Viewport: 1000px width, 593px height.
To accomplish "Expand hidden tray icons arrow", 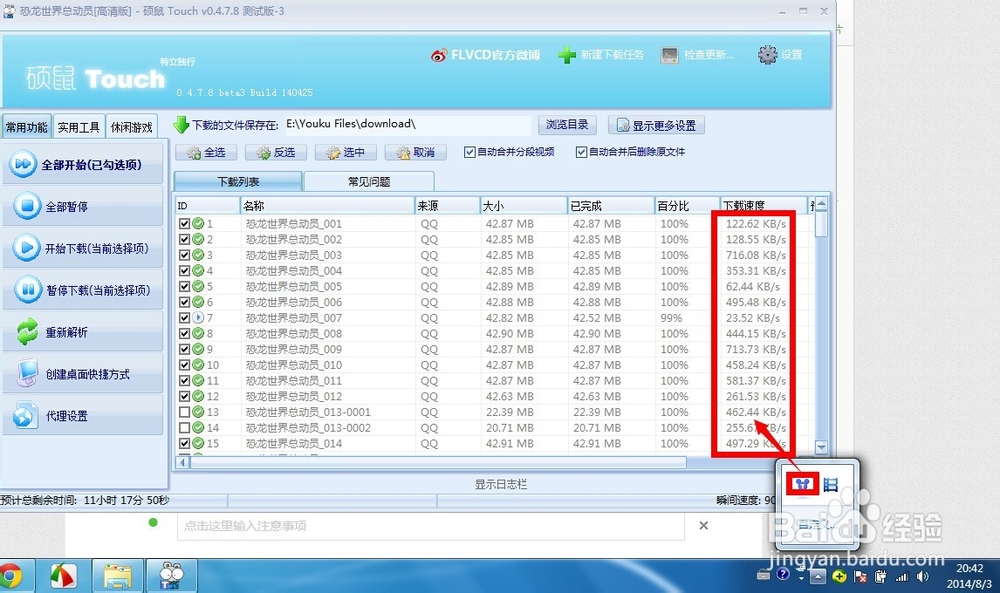I will [x=818, y=577].
